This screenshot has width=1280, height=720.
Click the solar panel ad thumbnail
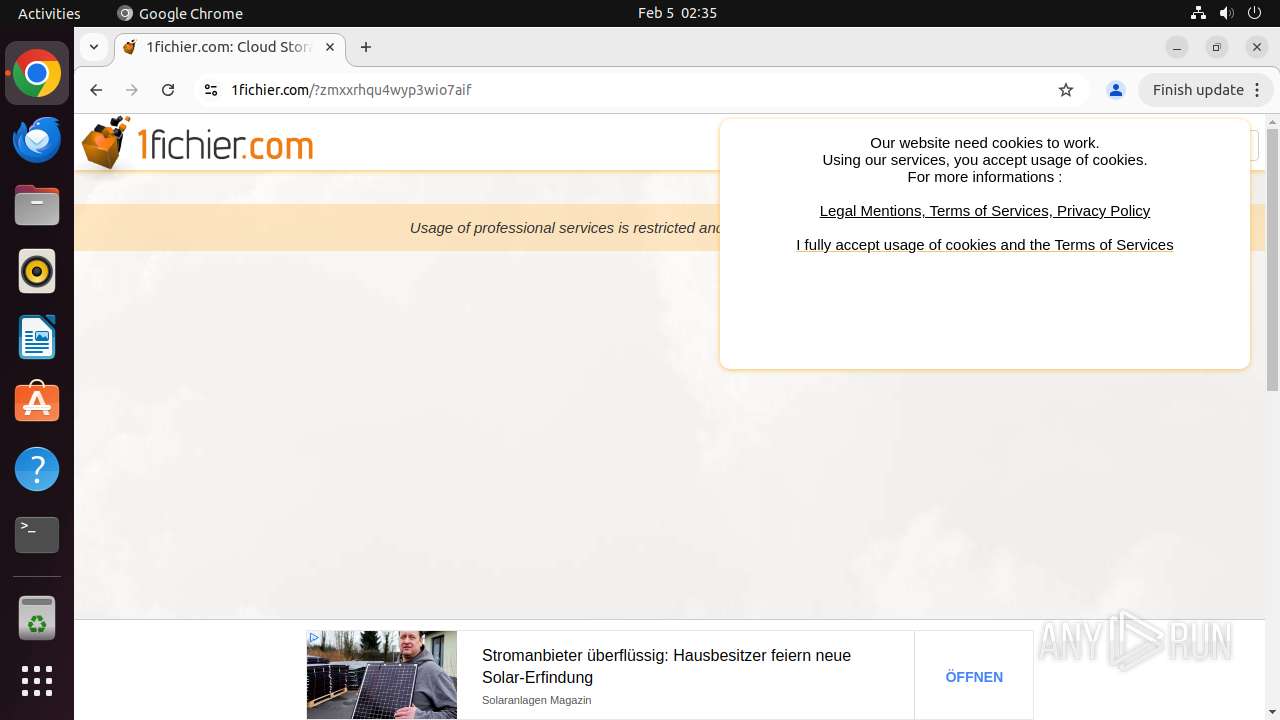[382, 675]
